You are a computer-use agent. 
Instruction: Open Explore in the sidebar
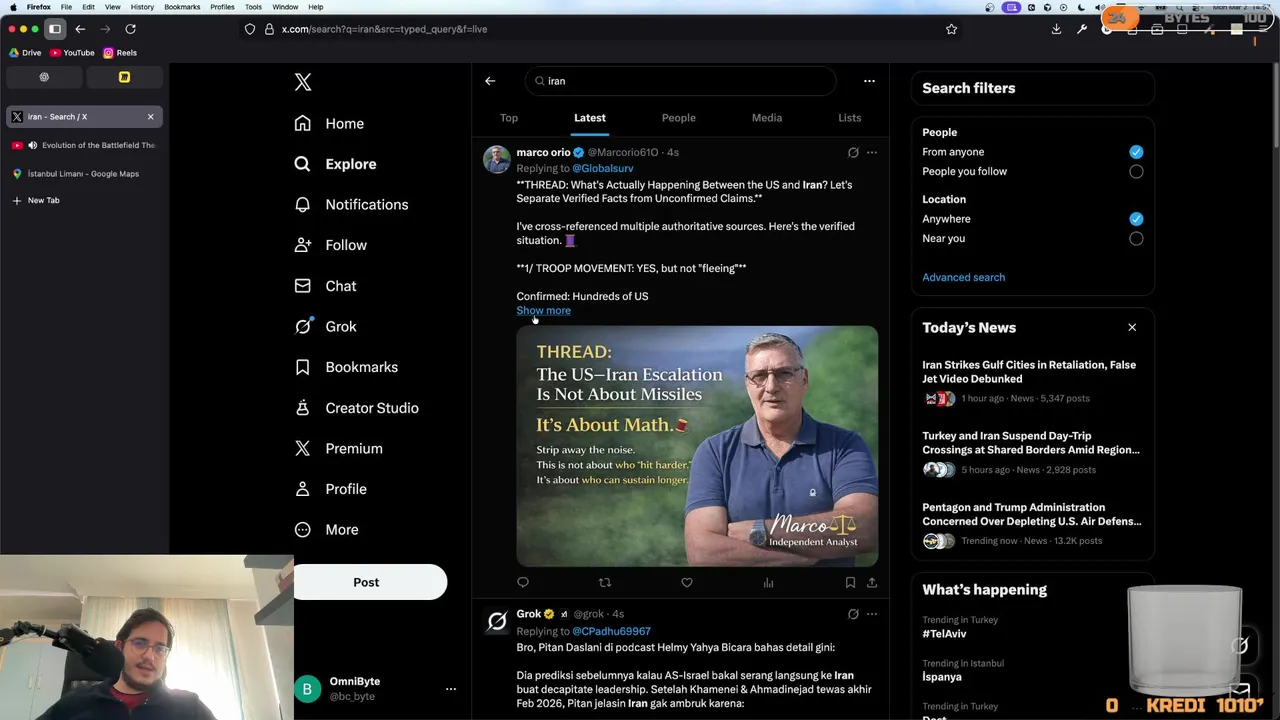click(336, 164)
